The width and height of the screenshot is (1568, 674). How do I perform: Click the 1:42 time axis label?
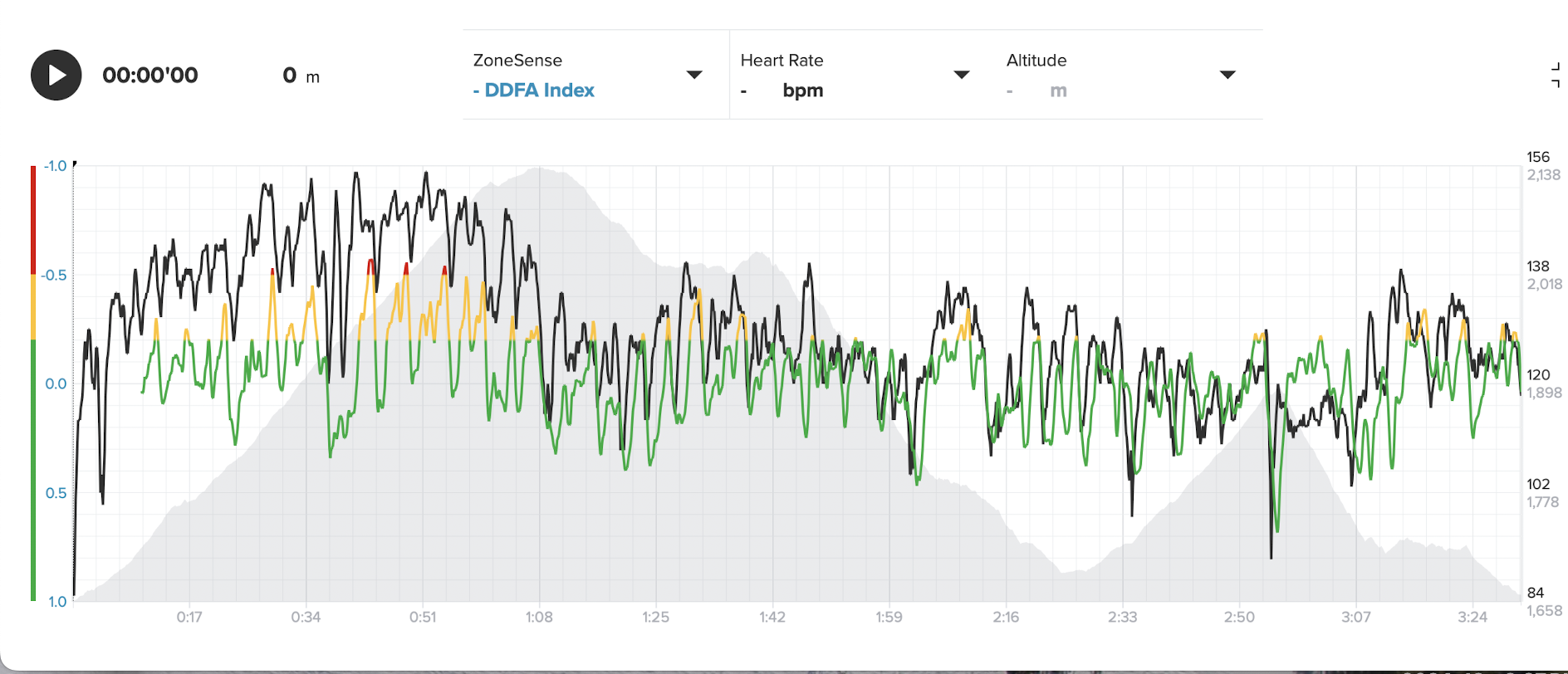pos(772,617)
